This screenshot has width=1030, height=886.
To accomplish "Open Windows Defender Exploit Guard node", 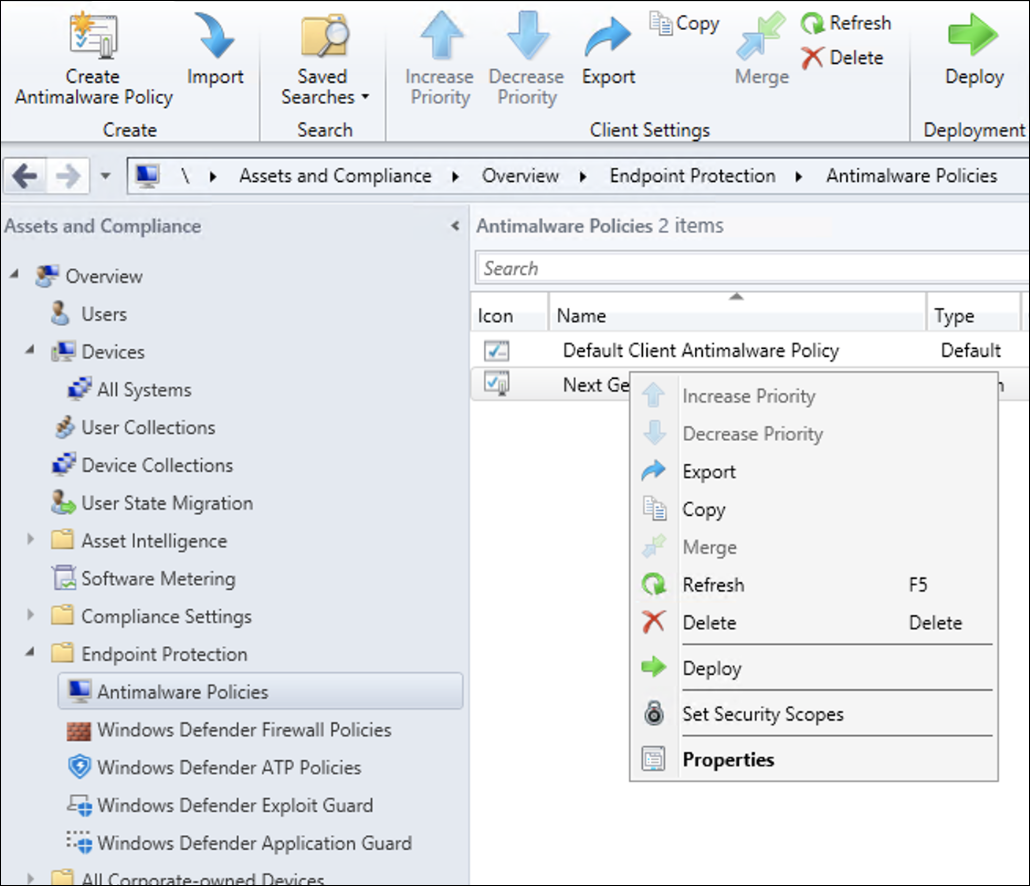I will pos(234,805).
